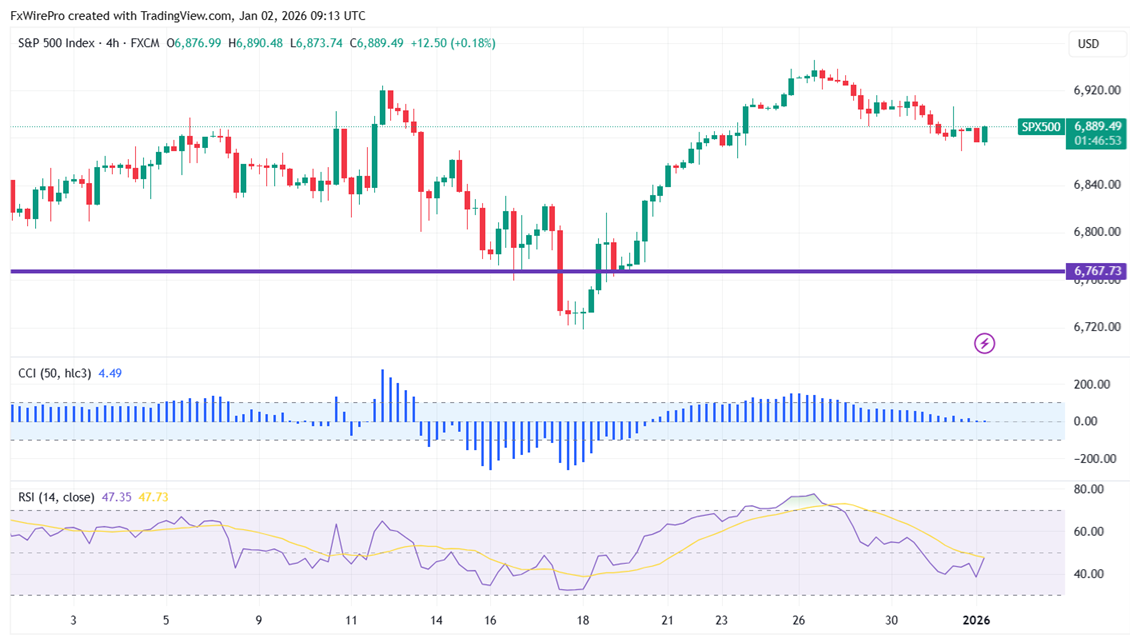Click the RSI 40.00 scale label

point(1088,574)
